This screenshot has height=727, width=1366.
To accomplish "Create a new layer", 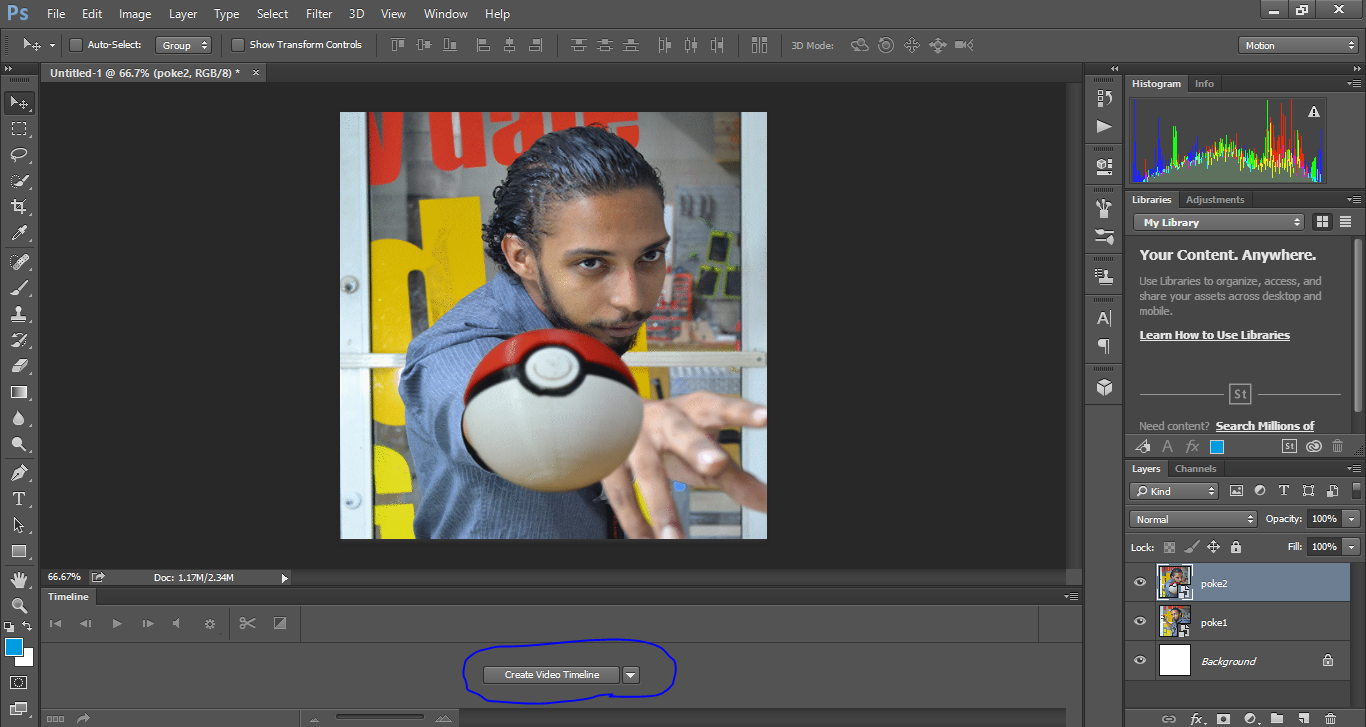I will (x=1303, y=718).
